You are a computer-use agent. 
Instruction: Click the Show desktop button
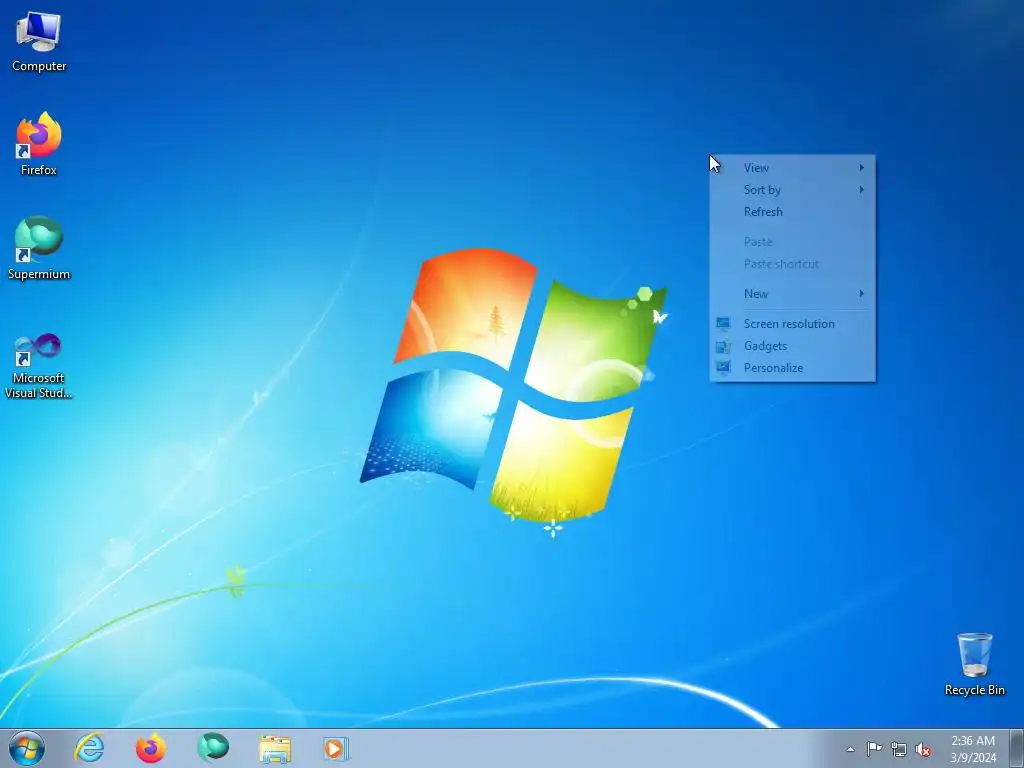[1016, 748]
